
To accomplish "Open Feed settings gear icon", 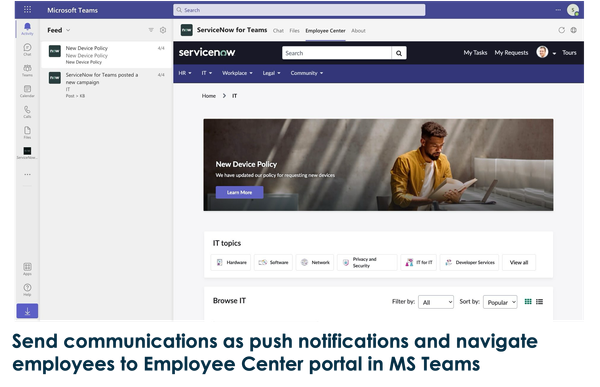I will click(163, 30).
